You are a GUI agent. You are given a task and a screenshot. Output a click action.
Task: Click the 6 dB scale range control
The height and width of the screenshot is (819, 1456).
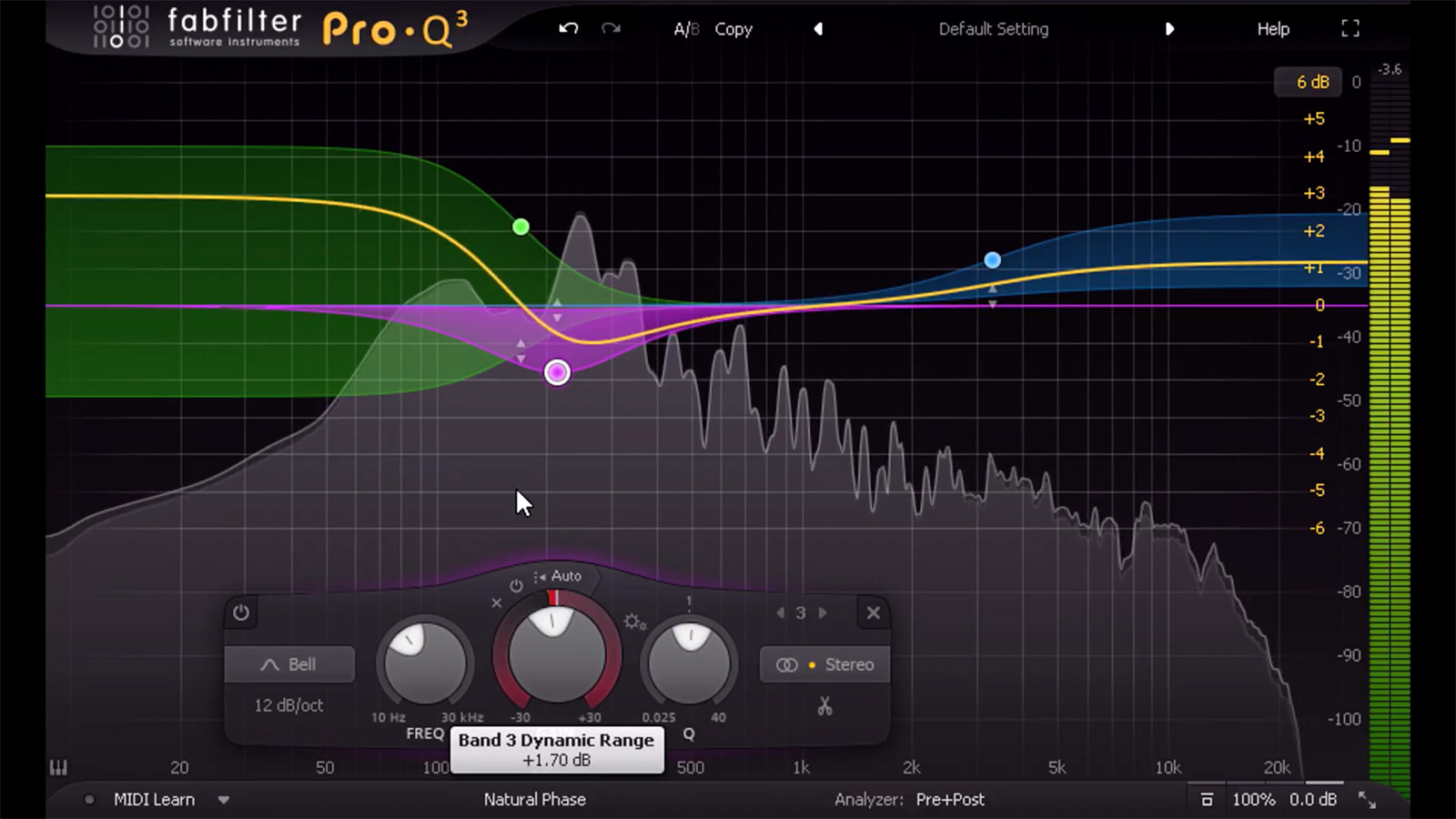click(1309, 82)
